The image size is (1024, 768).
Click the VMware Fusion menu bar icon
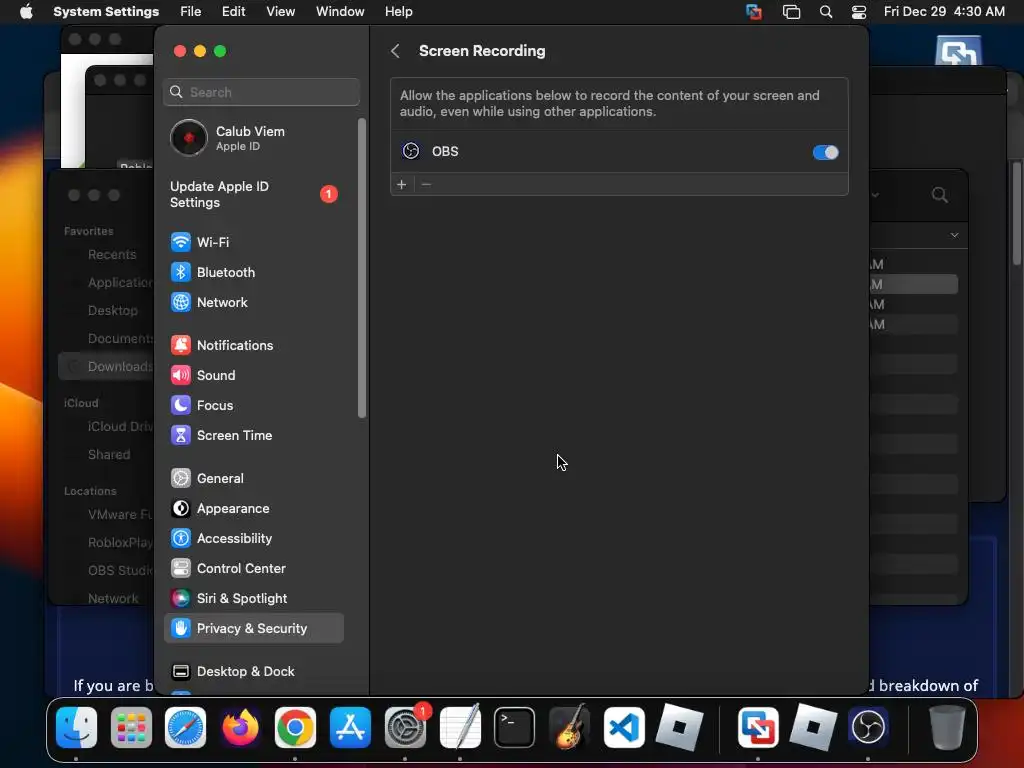(x=754, y=12)
